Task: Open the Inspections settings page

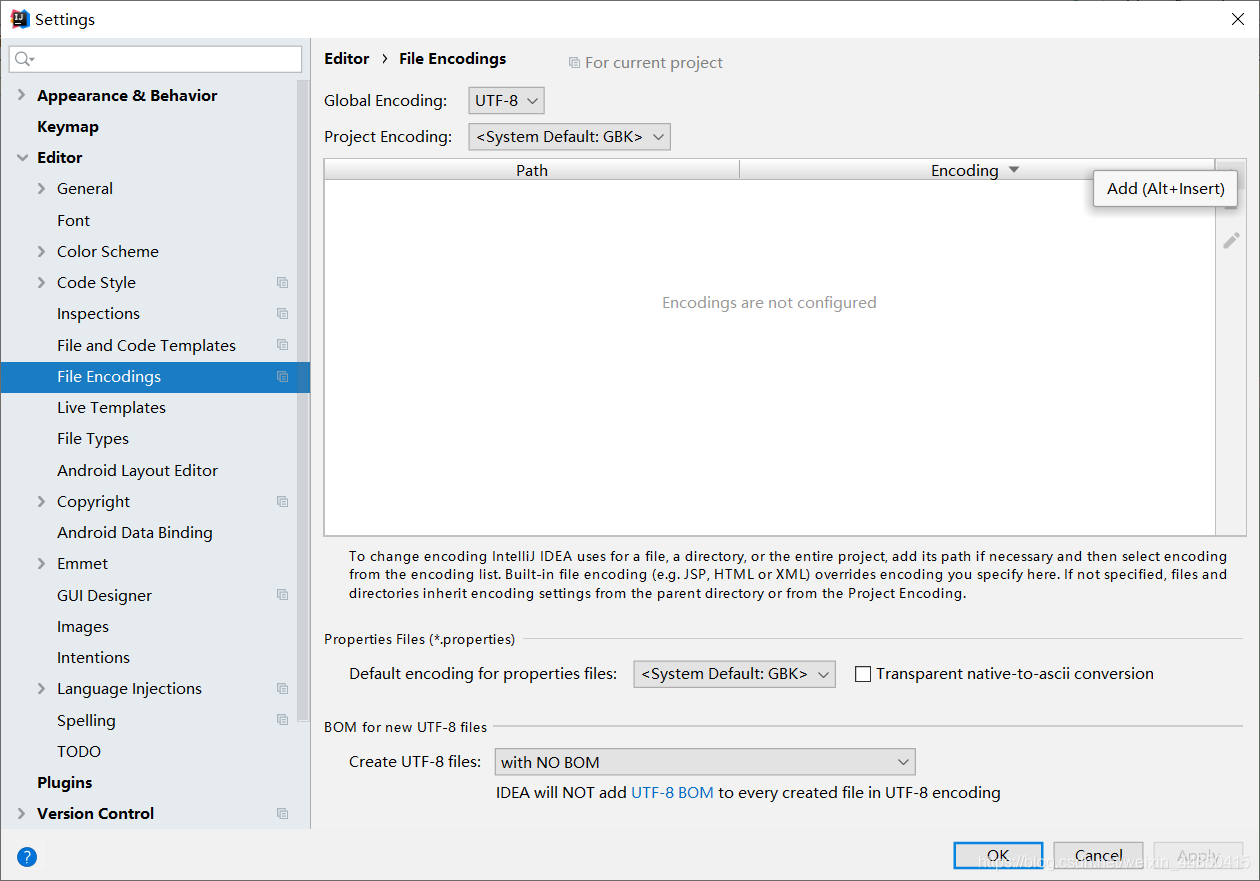Action: coord(98,314)
